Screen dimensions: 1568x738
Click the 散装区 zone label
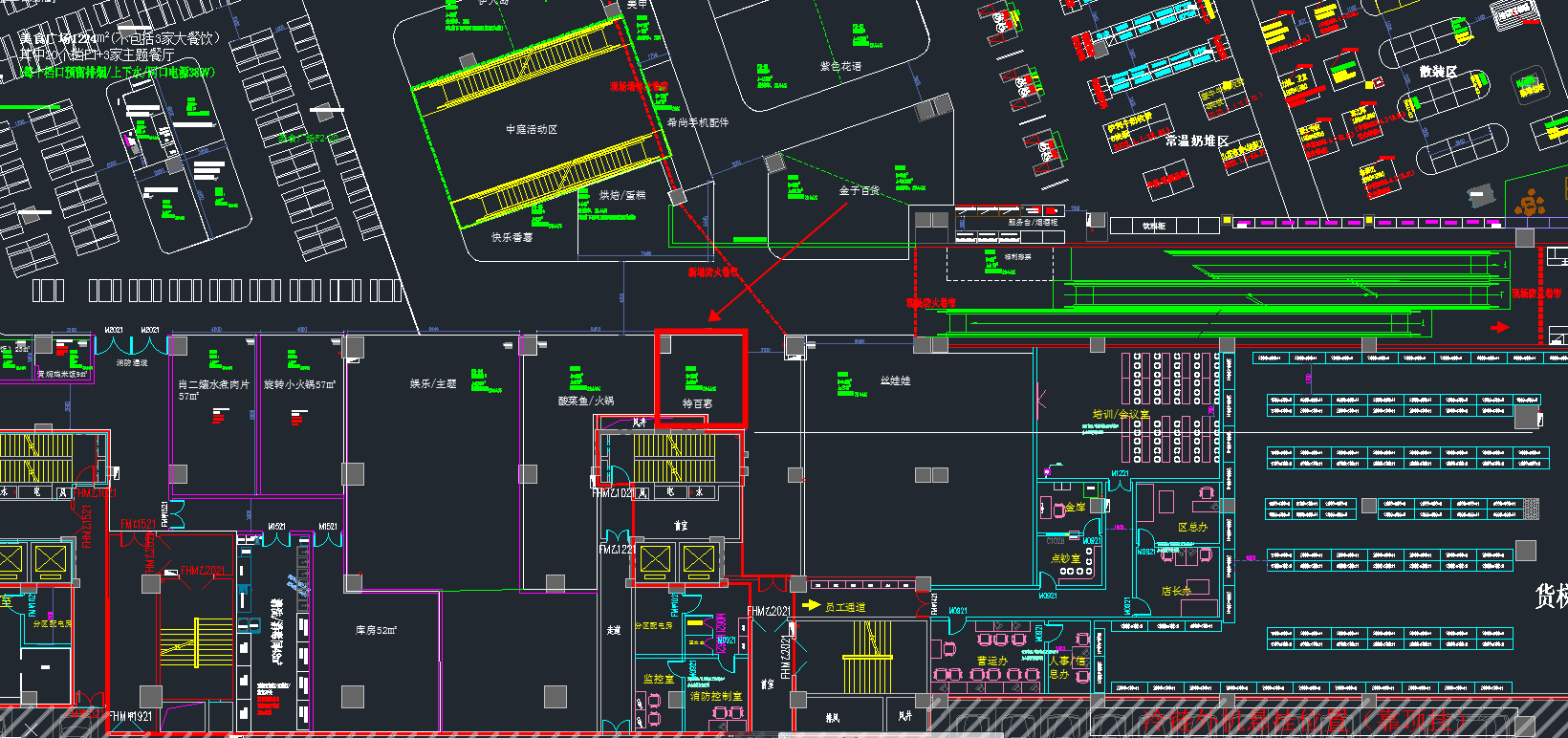[x=1438, y=72]
